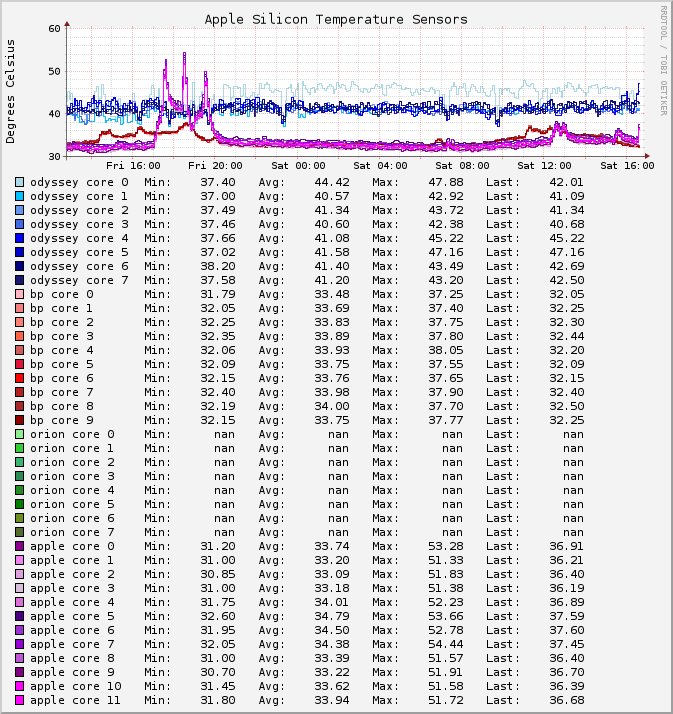Click the Sat 00:00 time label
The image size is (673, 714).
point(298,166)
